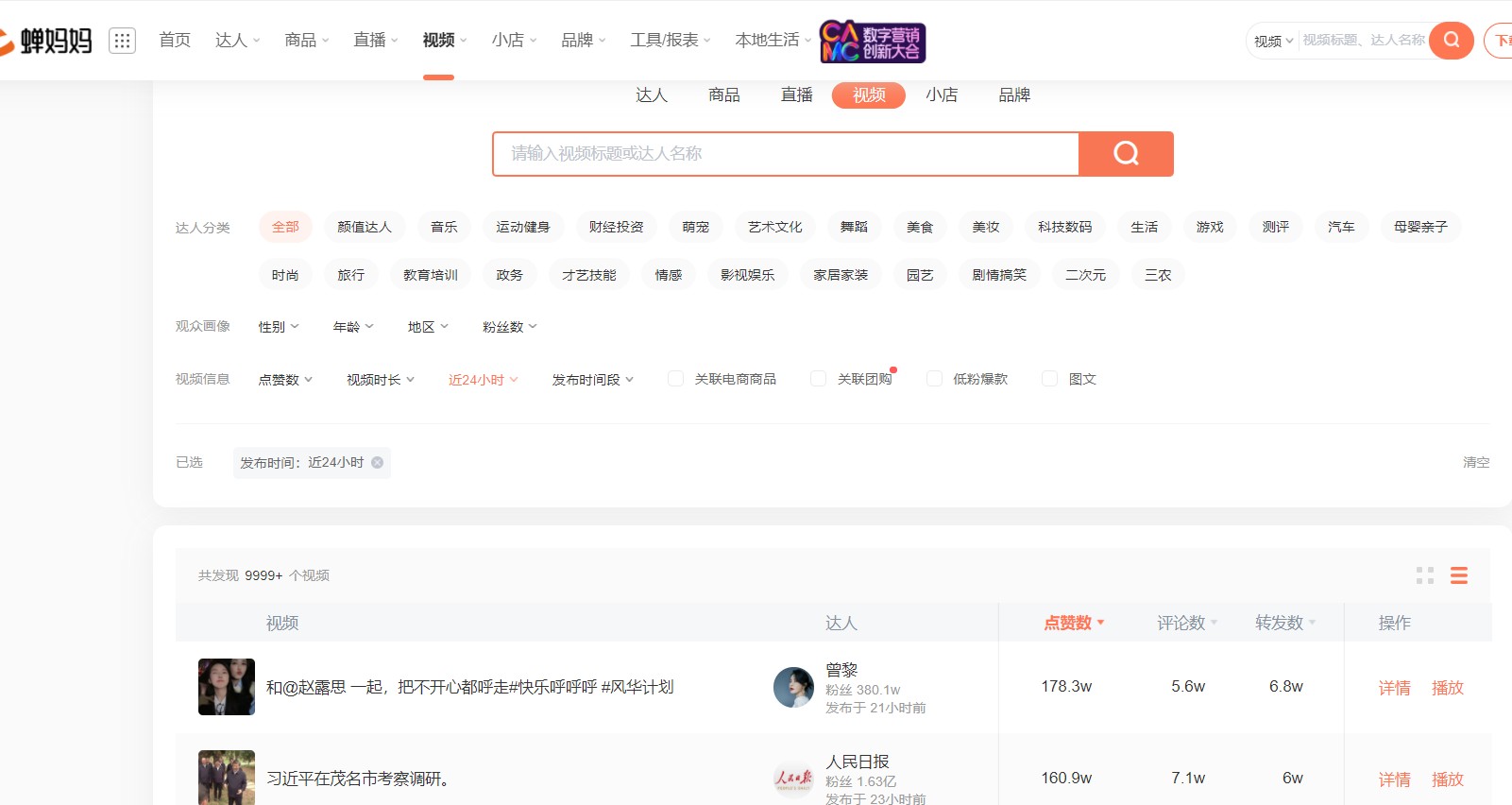Switch to 商品 search tab
The width and height of the screenshot is (1512, 805).
tap(724, 95)
